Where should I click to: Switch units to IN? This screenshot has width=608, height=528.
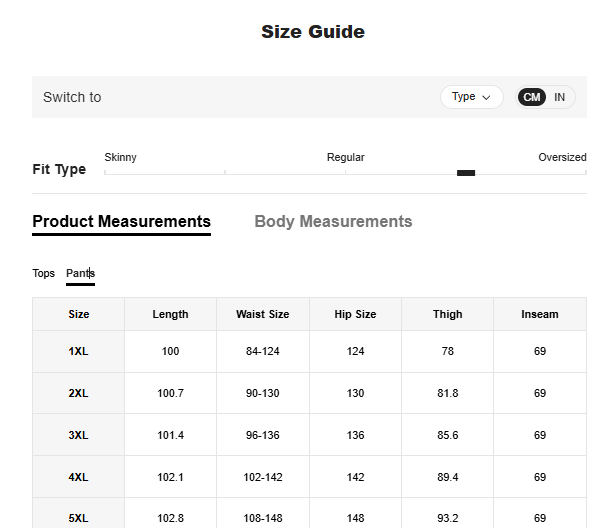pyautogui.click(x=560, y=97)
